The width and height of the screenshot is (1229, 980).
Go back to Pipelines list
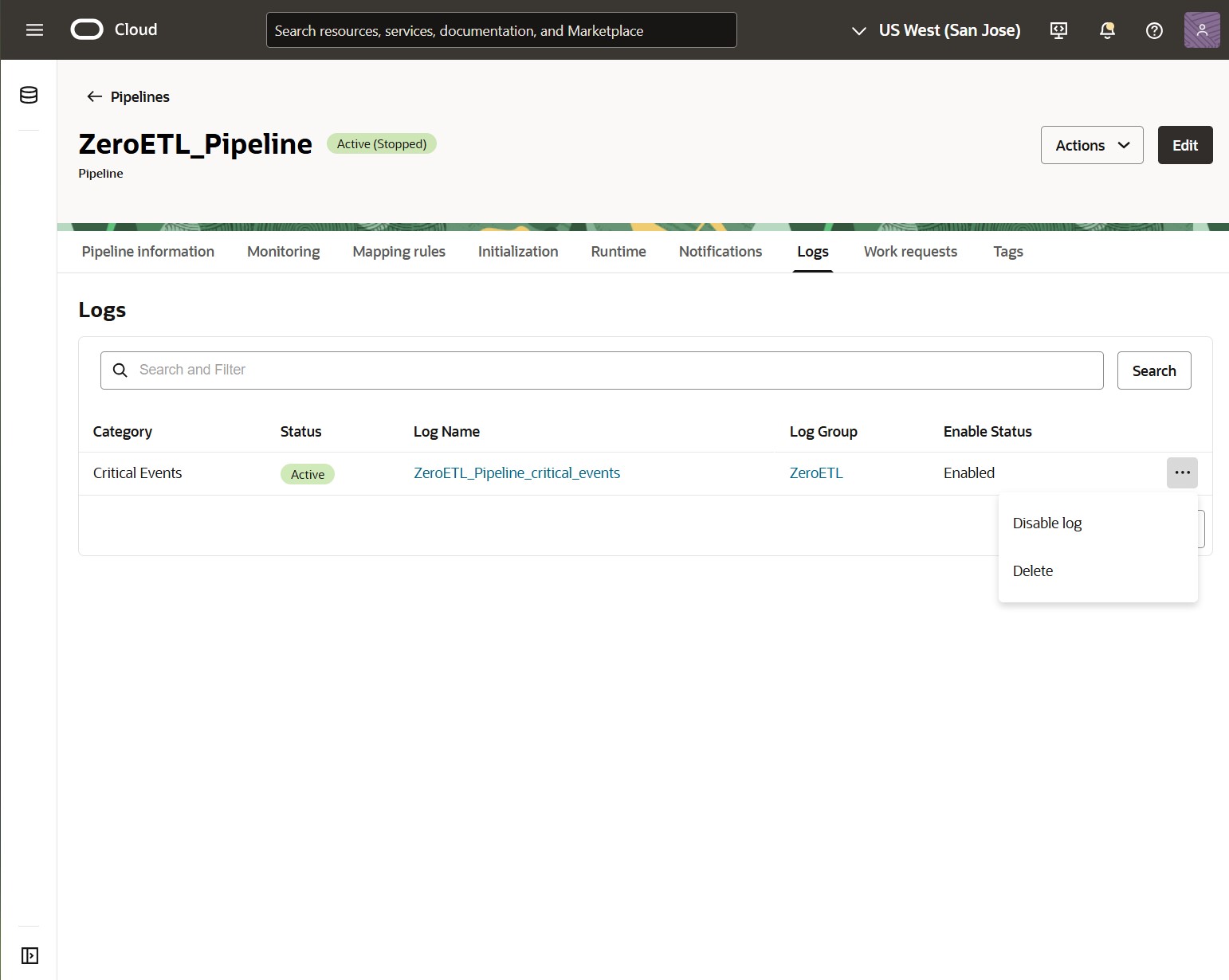click(127, 96)
